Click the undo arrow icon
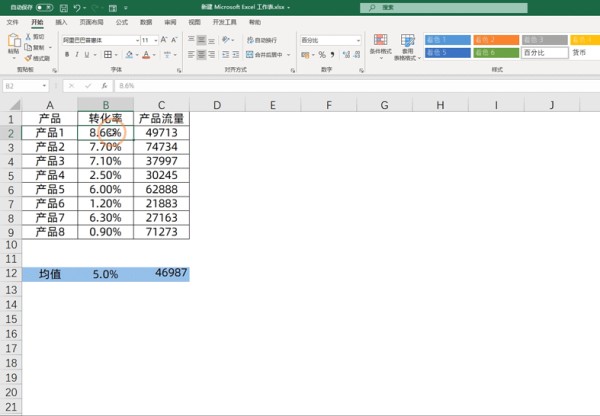The width and height of the screenshot is (600, 416). click(x=77, y=8)
